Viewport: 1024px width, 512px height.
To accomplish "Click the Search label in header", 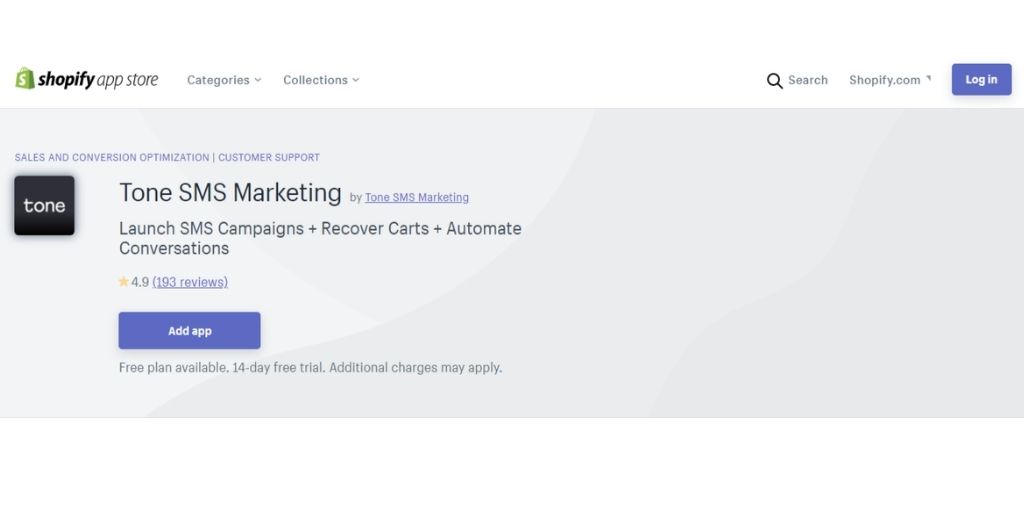I will point(808,80).
